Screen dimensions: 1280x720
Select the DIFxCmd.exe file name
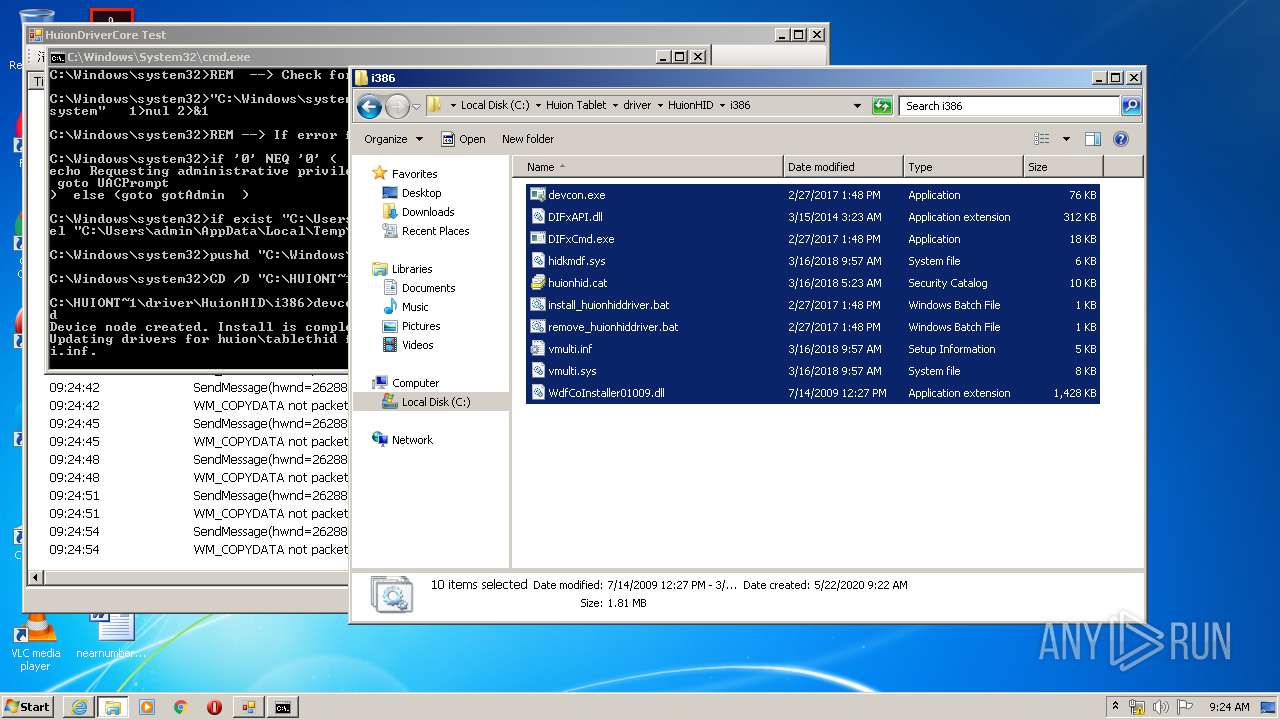tap(581, 239)
